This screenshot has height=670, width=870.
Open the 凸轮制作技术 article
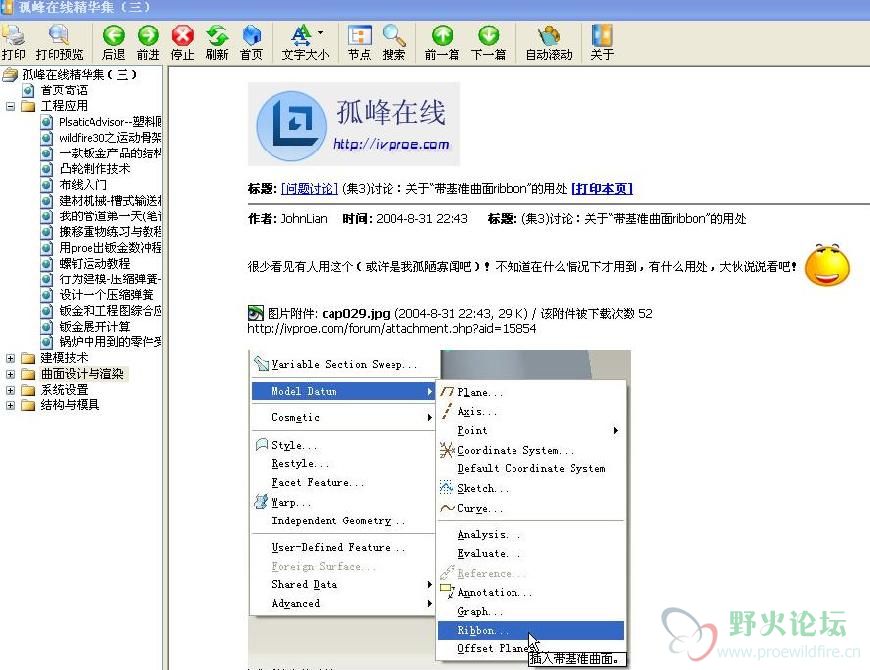(94, 169)
